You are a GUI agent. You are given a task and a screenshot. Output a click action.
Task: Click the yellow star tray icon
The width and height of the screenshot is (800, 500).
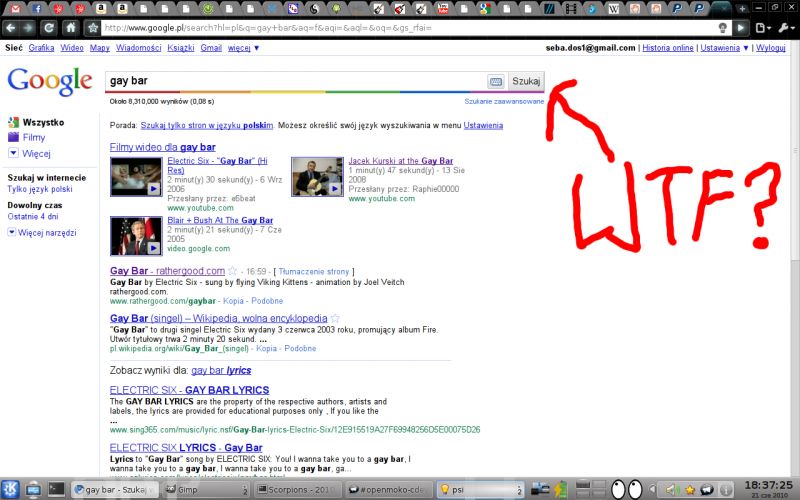tap(690, 490)
